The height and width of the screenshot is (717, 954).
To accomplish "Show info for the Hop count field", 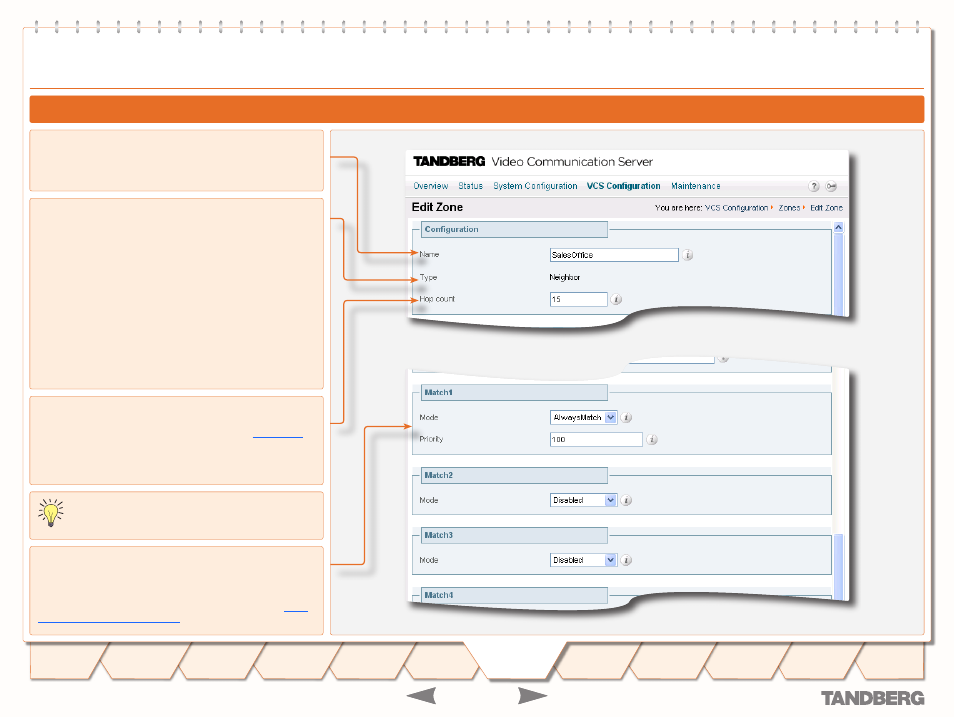I will click(x=616, y=299).
